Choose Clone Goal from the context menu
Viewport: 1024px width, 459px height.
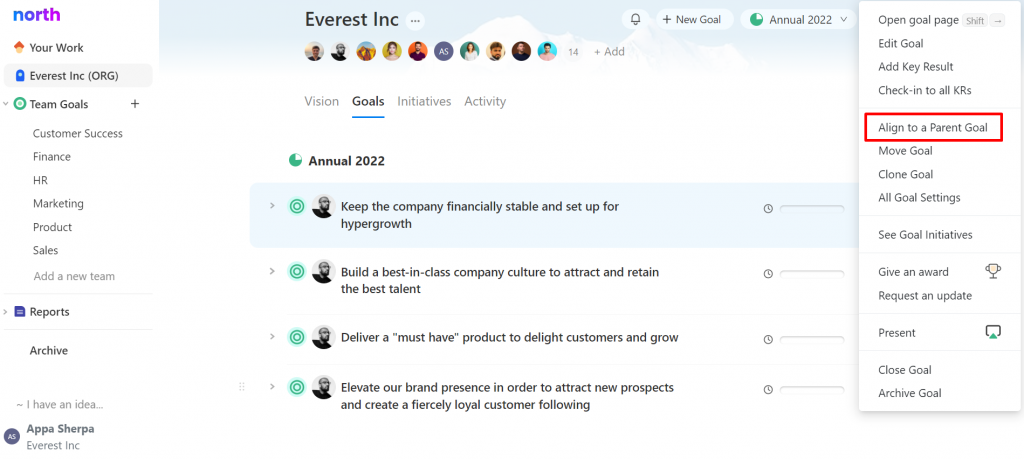click(905, 174)
